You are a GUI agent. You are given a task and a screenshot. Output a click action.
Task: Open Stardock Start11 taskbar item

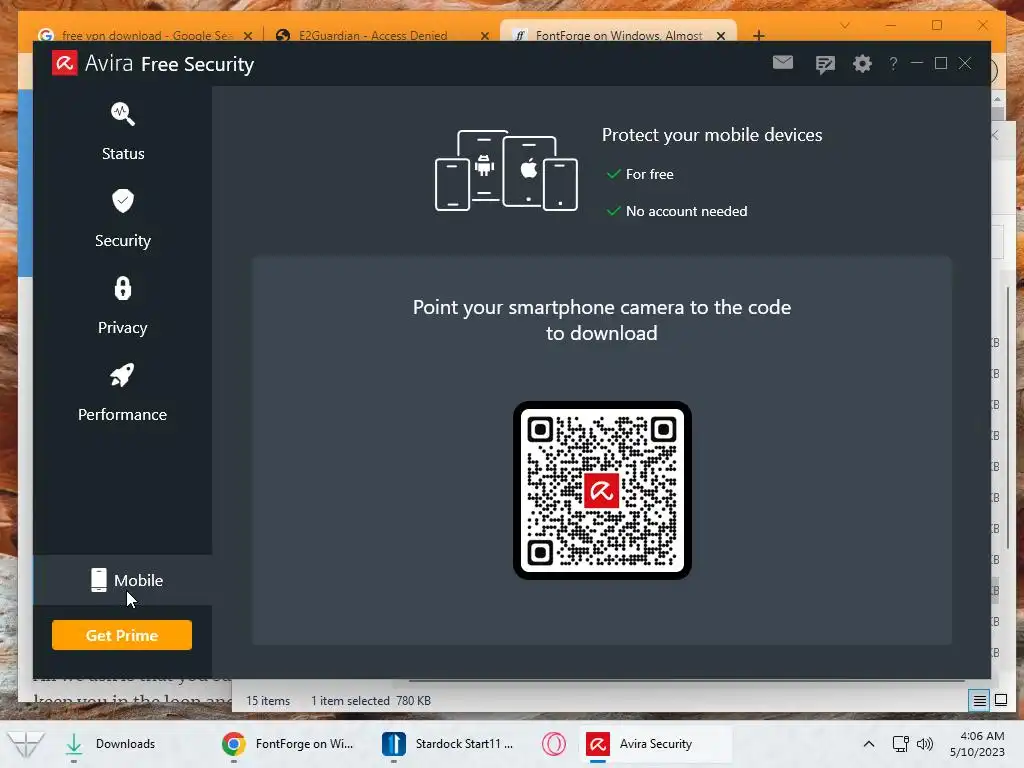point(448,744)
